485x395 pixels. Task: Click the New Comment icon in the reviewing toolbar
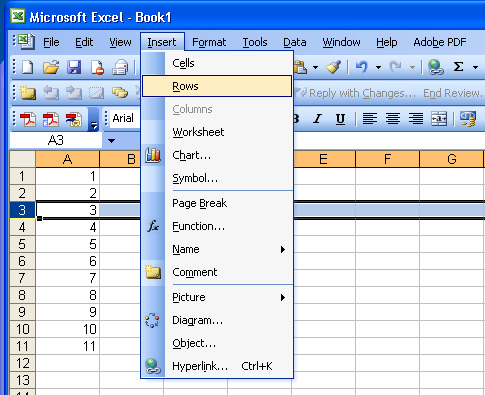coord(28,93)
